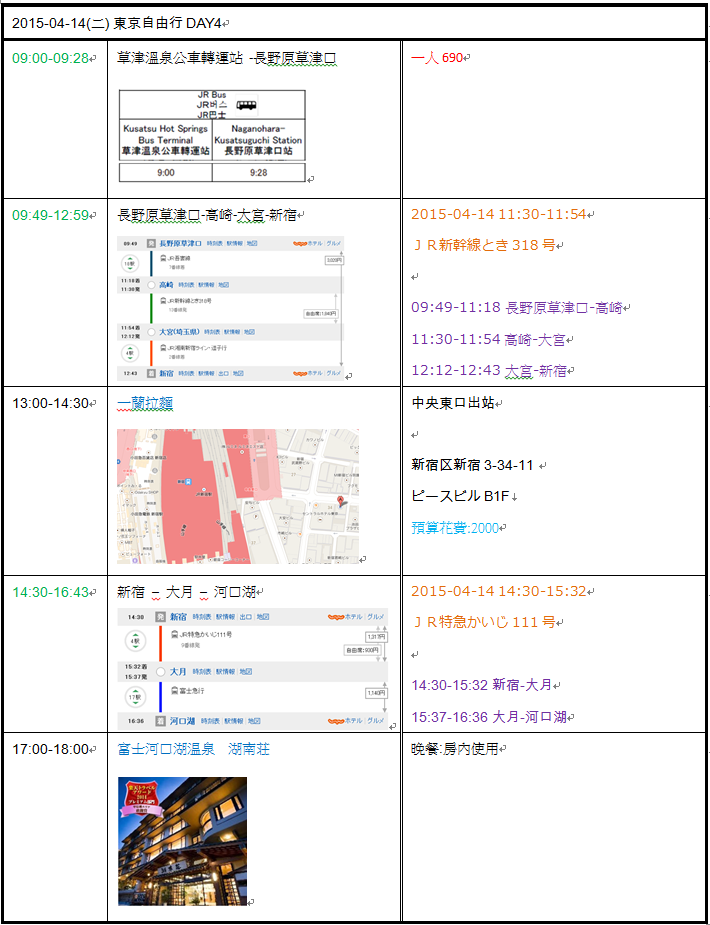Click the purple 11:30-11:54 高崎-大宮 line
This screenshot has height=925, width=710.
[x=488, y=339]
